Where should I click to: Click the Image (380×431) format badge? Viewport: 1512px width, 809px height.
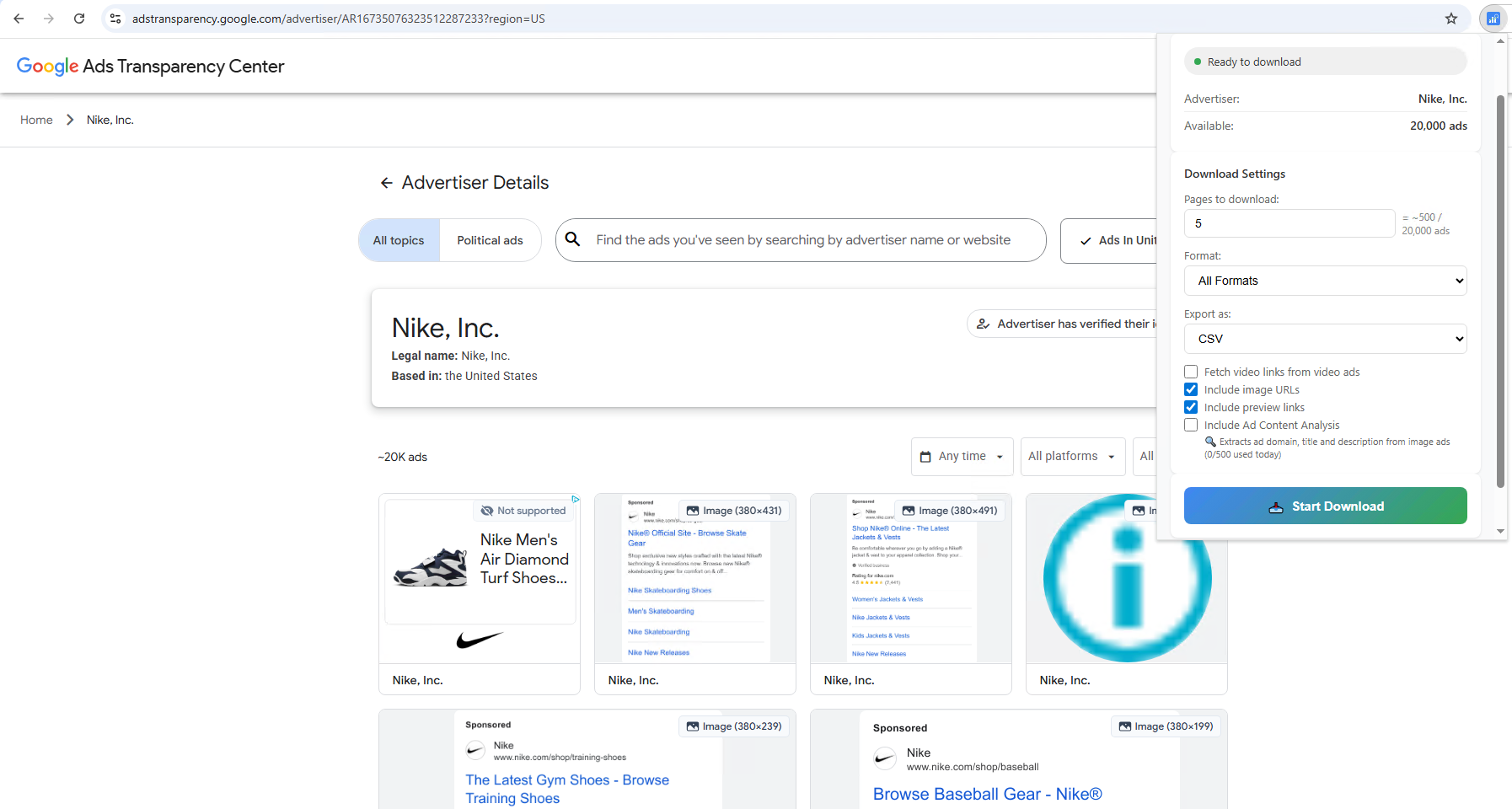(734, 511)
